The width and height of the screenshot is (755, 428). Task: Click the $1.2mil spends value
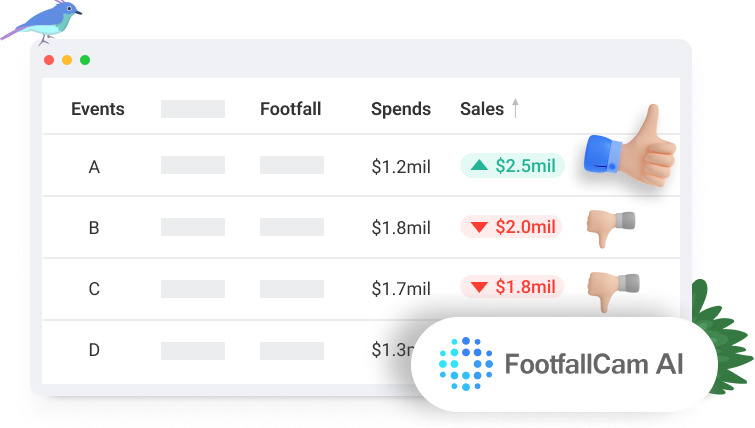point(400,167)
